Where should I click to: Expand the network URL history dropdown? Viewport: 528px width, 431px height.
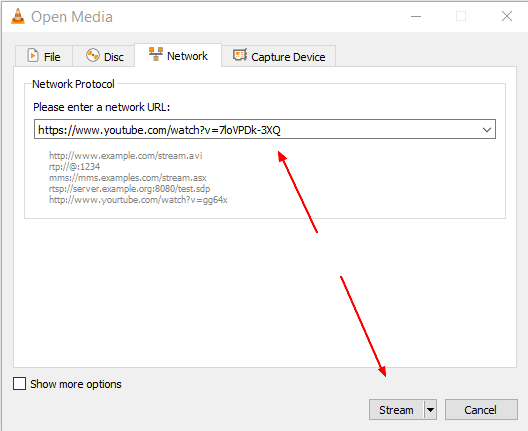coord(487,130)
